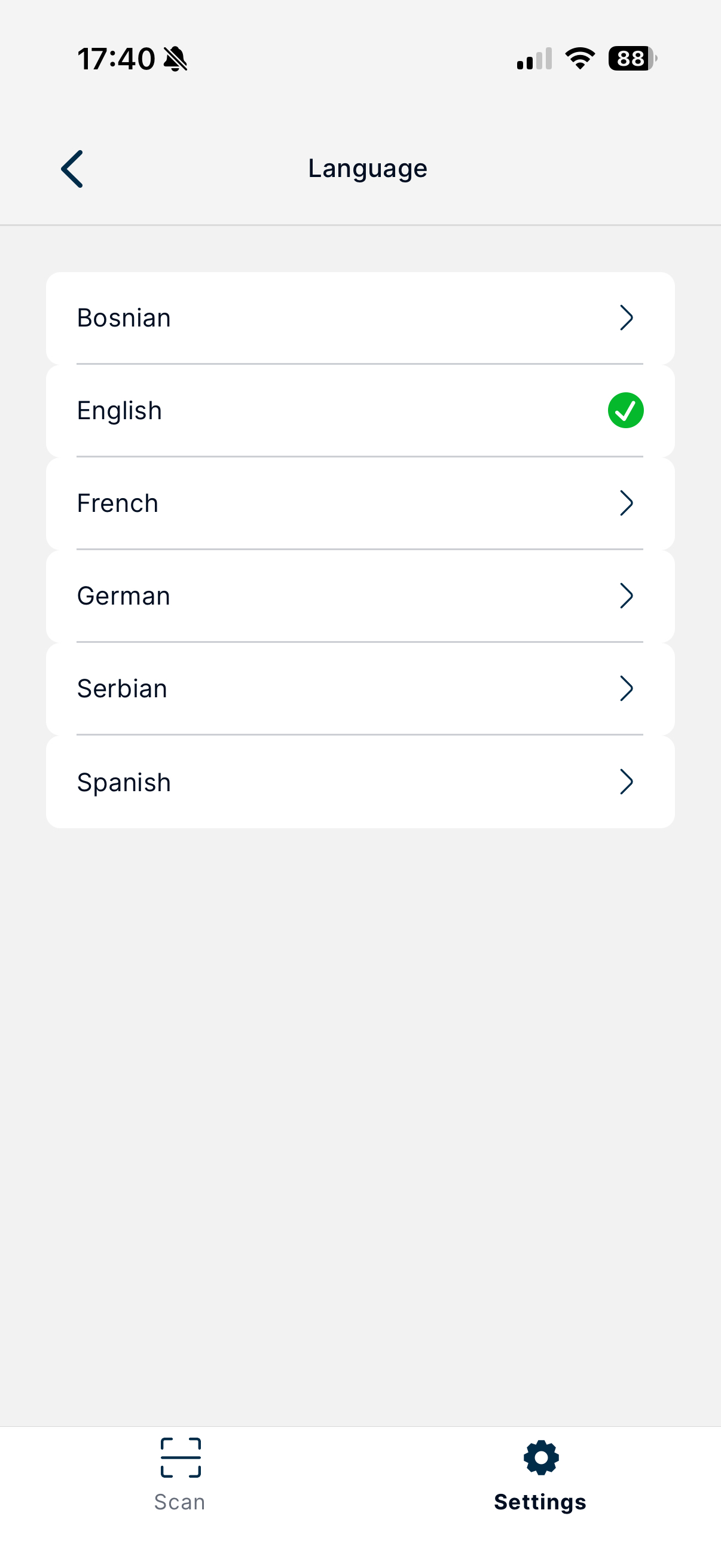Tap the cellular signal bars icon
Screen dimensions: 721x1568
534,59
